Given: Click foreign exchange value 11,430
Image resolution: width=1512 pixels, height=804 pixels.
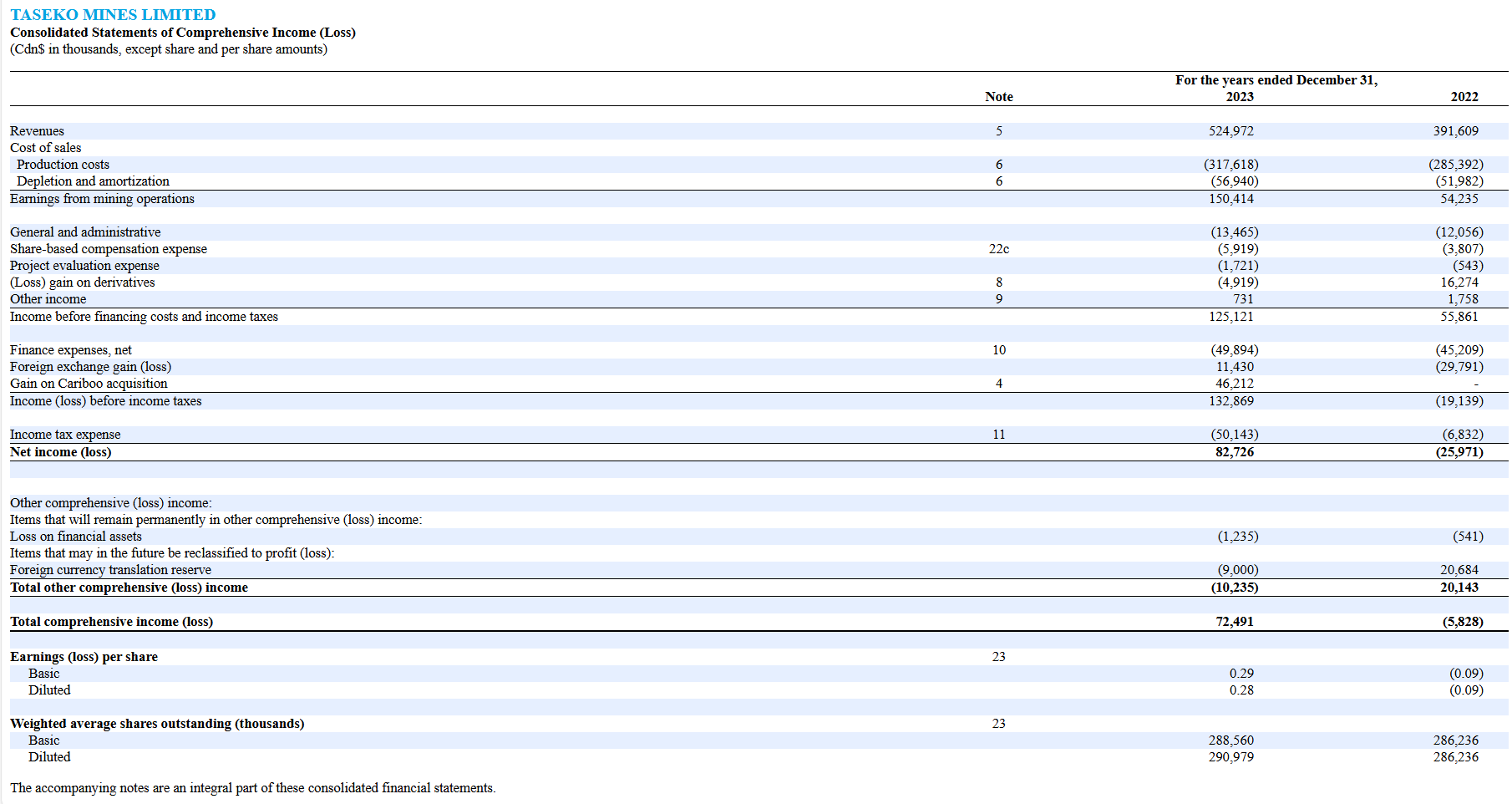Looking at the screenshot, I should 1235,367.
